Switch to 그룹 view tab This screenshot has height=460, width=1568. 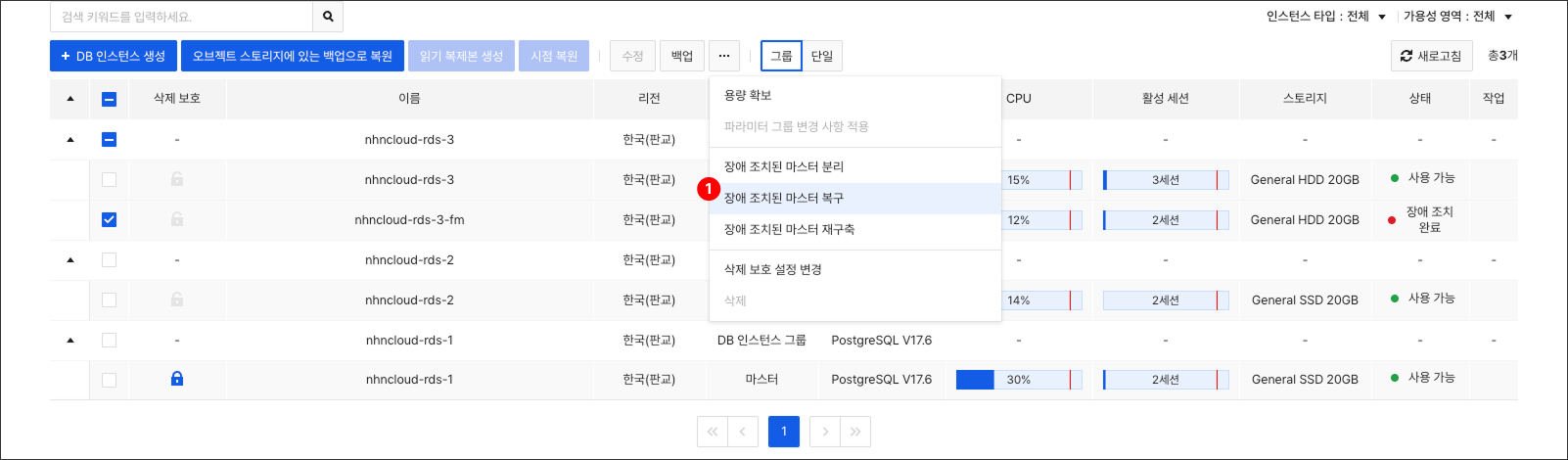tap(781, 56)
